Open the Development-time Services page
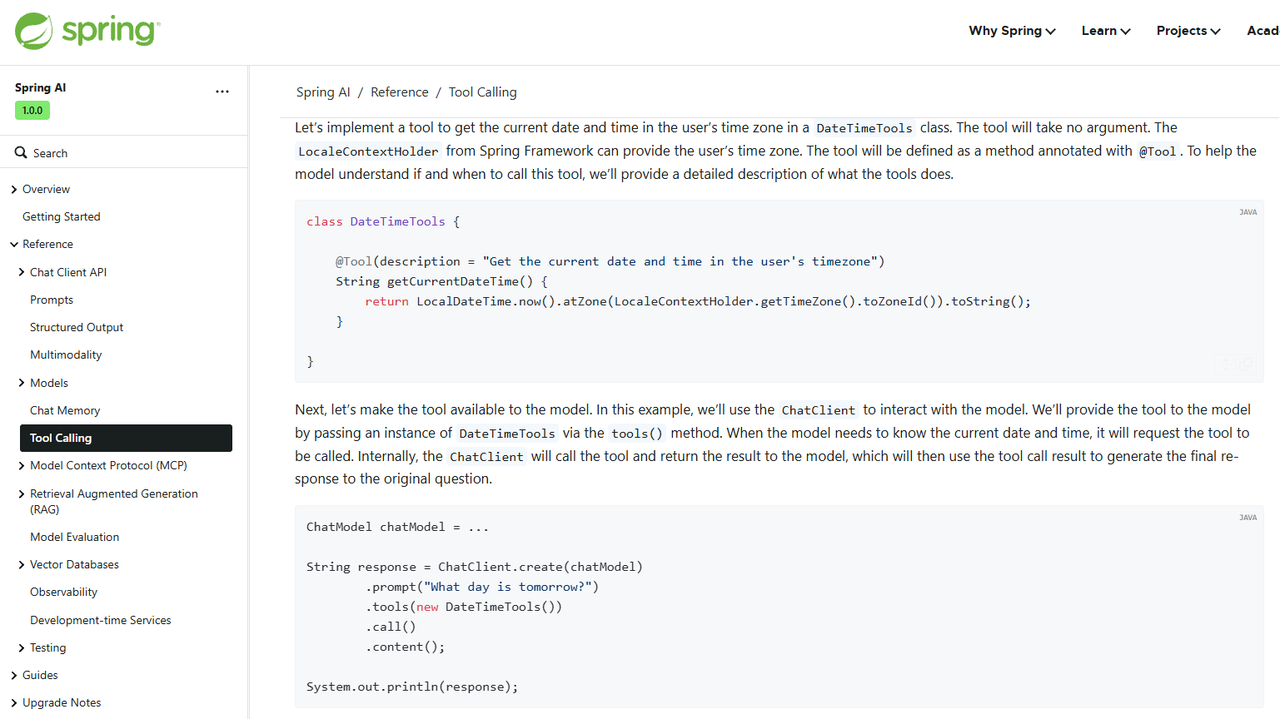The height and width of the screenshot is (719, 1280). [101, 620]
